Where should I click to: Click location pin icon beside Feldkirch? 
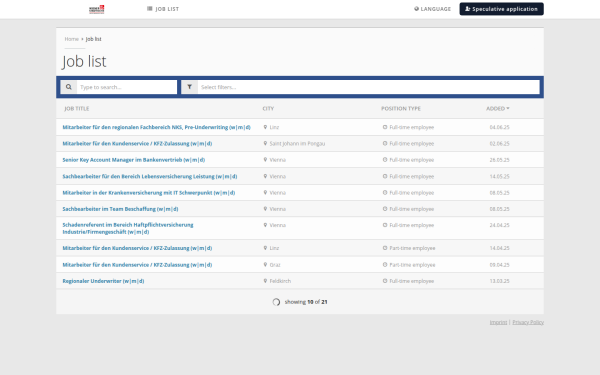(x=265, y=280)
